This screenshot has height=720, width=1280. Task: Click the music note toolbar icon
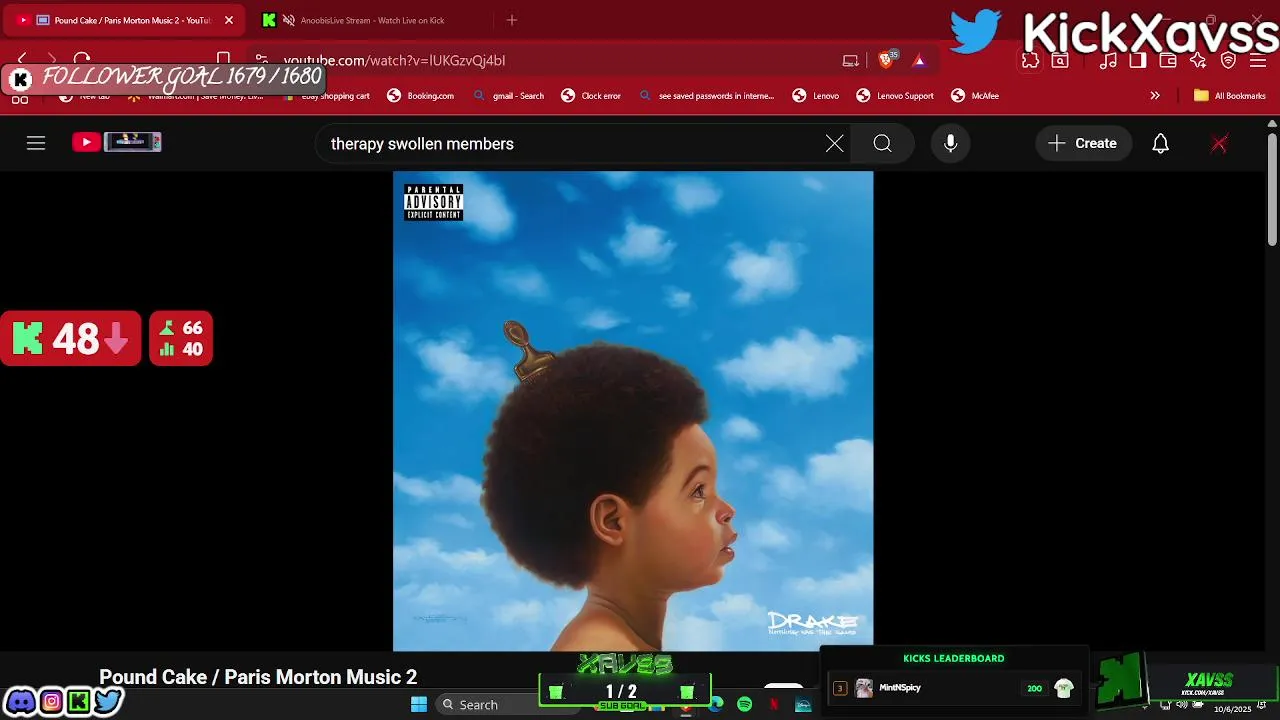click(1108, 60)
